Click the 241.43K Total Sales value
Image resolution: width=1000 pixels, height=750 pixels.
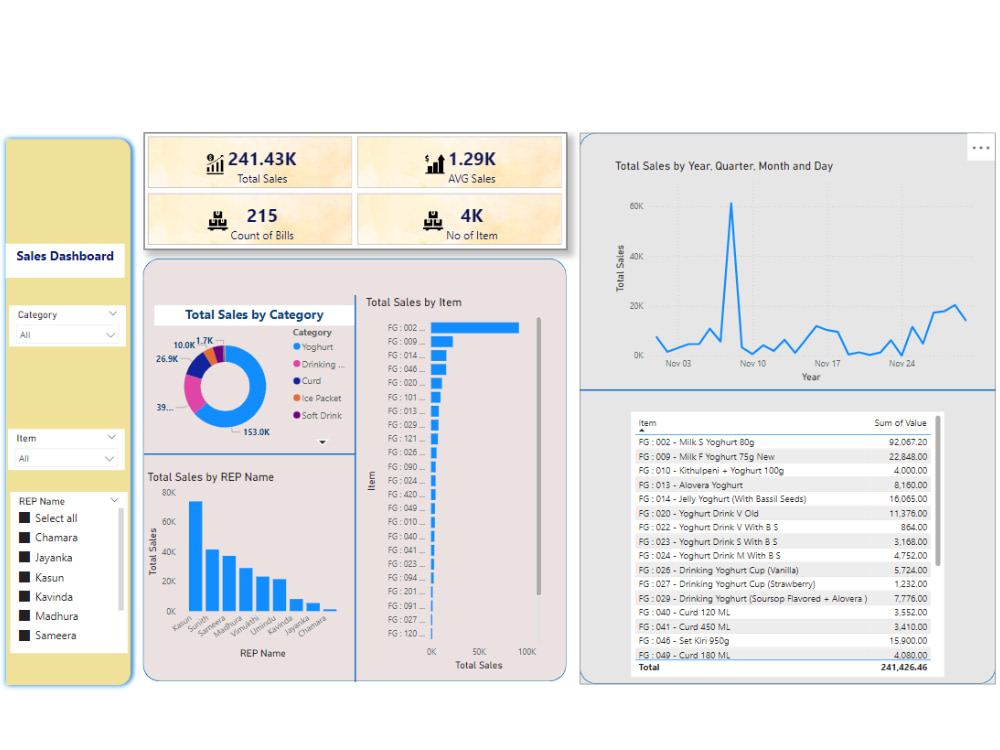262,158
